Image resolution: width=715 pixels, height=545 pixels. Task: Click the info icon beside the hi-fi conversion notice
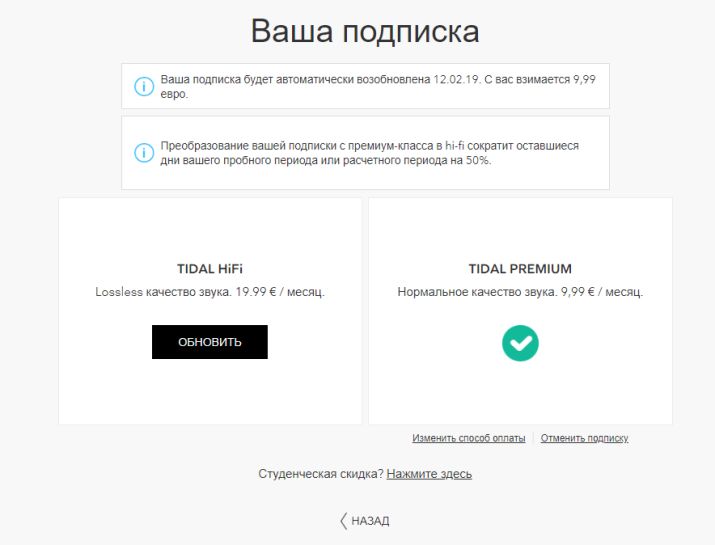tap(144, 153)
